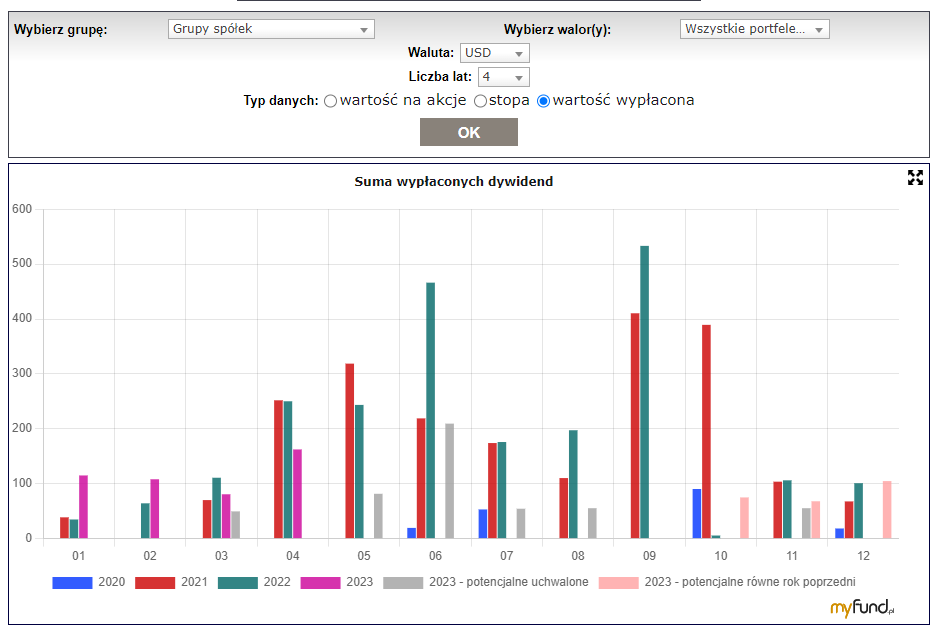
Task: Open the 'Liczba lat' years dropdown
Action: (503, 77)
